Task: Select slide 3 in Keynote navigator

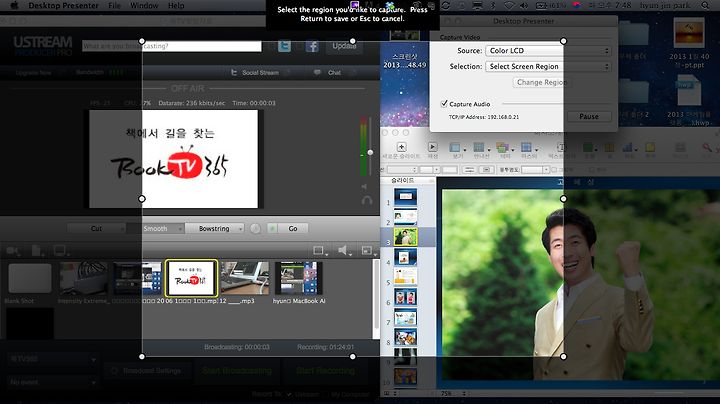Action: tap(405, 237)
